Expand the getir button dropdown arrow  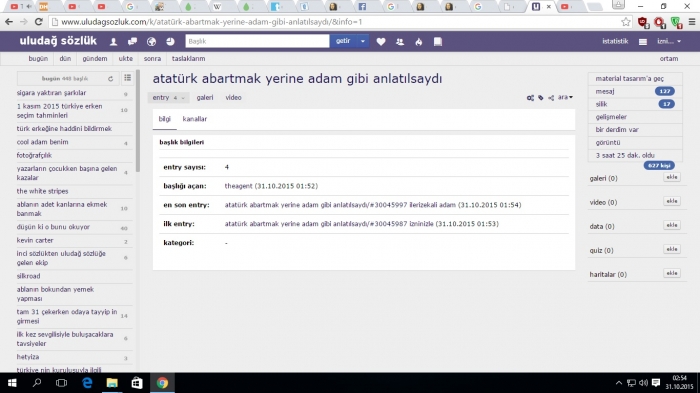tap(363, 41)
